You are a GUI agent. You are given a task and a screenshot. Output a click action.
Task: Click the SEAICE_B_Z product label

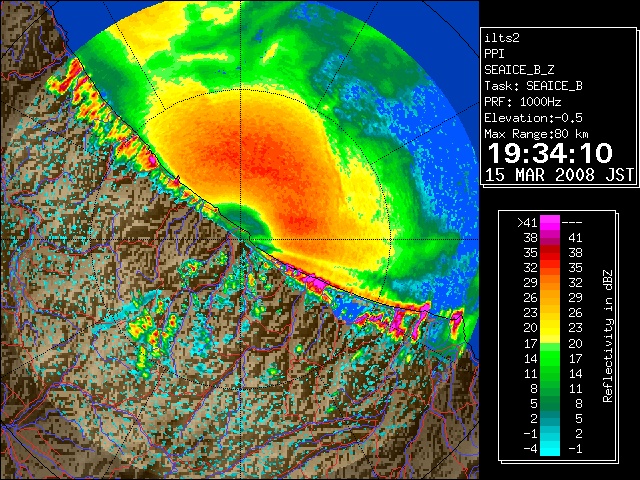pyautogui.click(x=519, y=70)
